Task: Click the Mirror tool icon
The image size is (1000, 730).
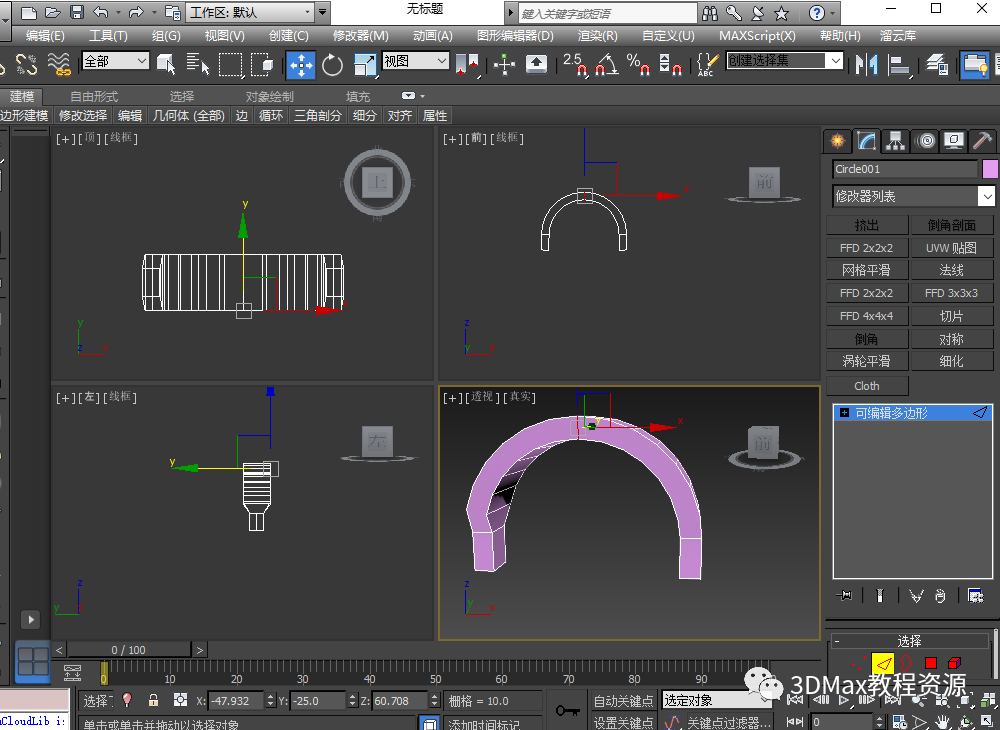Action: coord(865,65)
